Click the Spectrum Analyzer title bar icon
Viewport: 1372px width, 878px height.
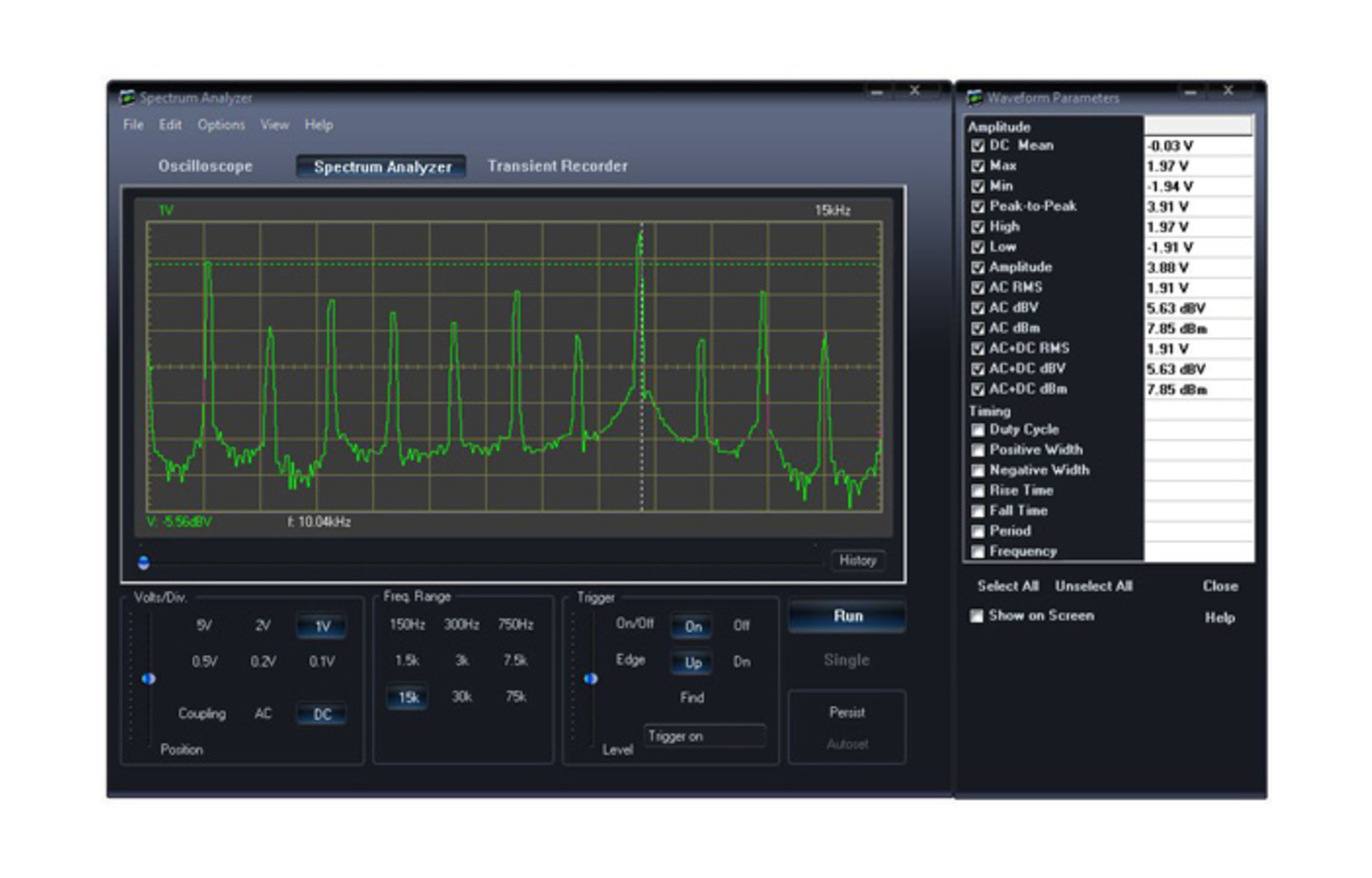128,97
